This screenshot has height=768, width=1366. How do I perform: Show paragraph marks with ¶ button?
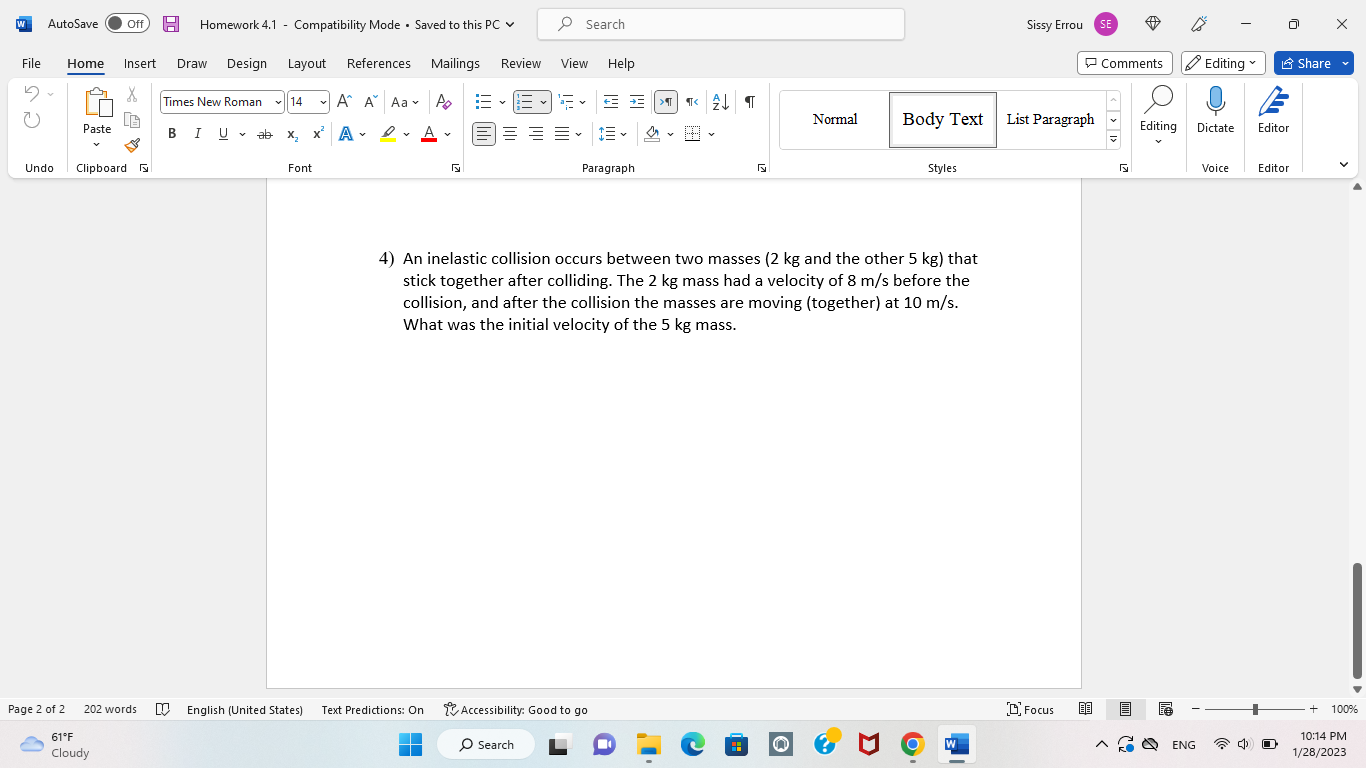748,102
